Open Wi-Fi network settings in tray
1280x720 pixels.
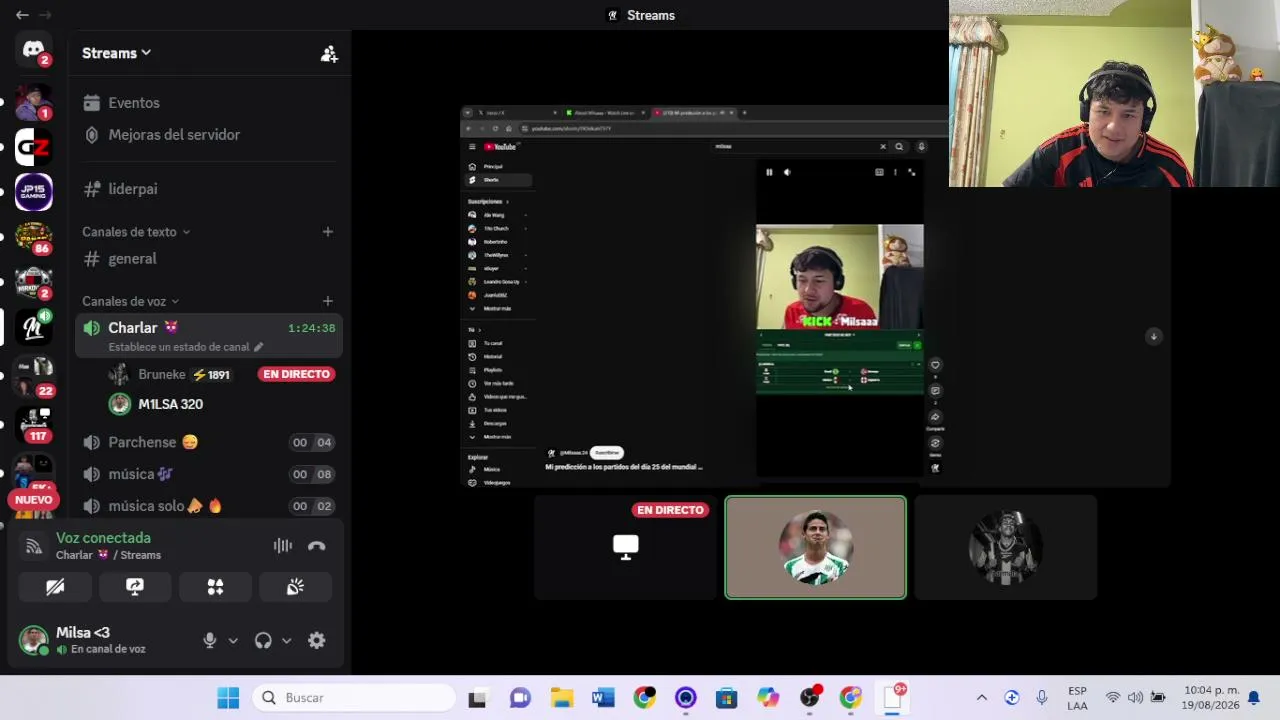(1113, 698)
